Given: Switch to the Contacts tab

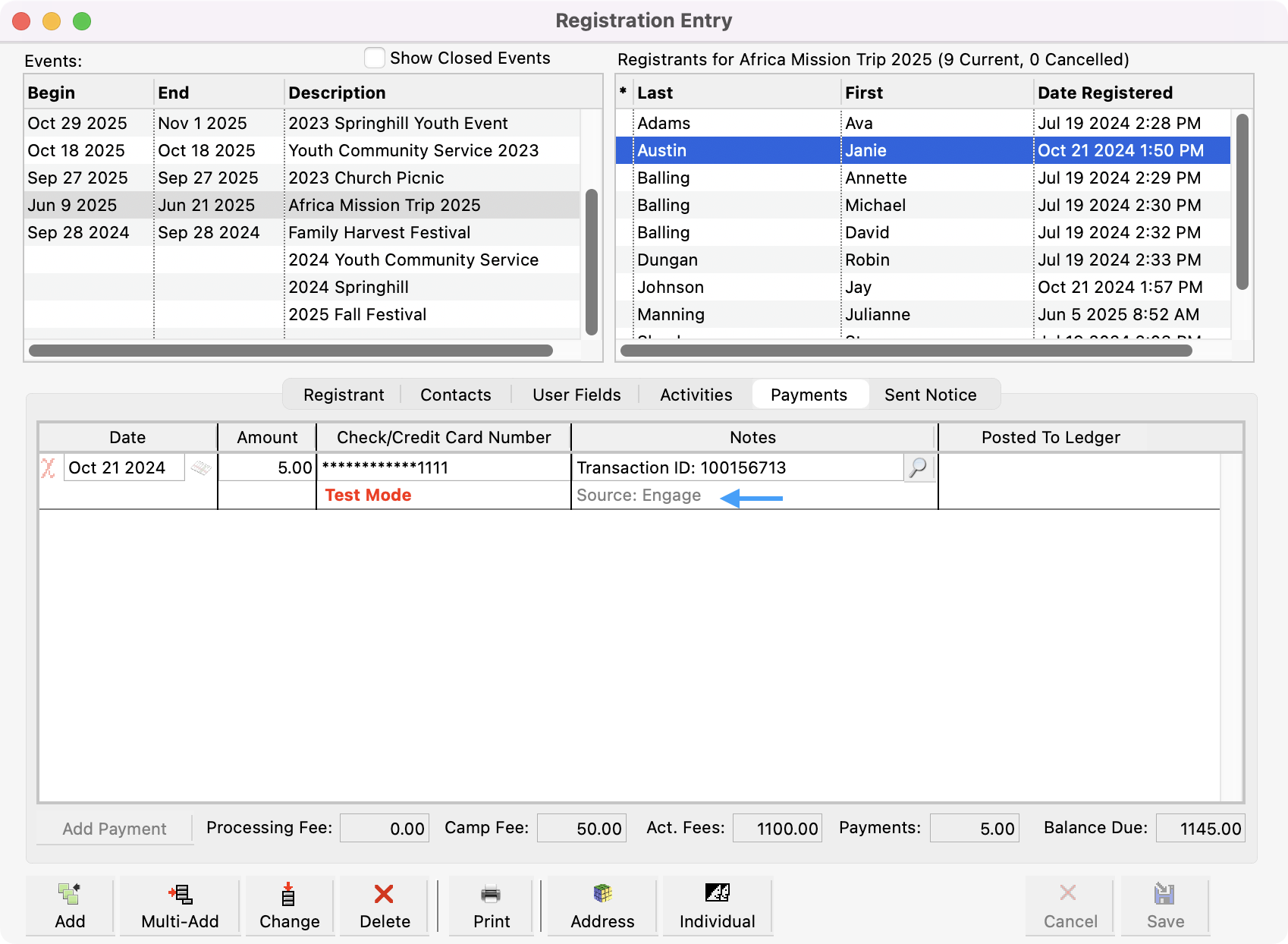Looking at the screenshot, I should coord(455,394).
